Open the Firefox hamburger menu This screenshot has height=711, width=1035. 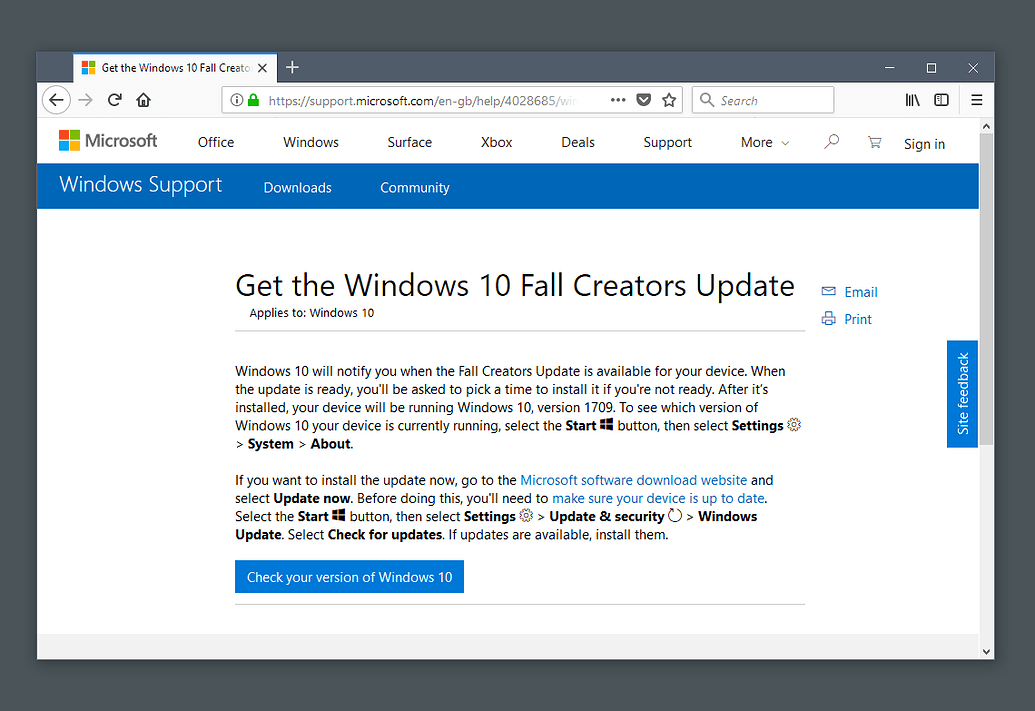click(977, 100)
